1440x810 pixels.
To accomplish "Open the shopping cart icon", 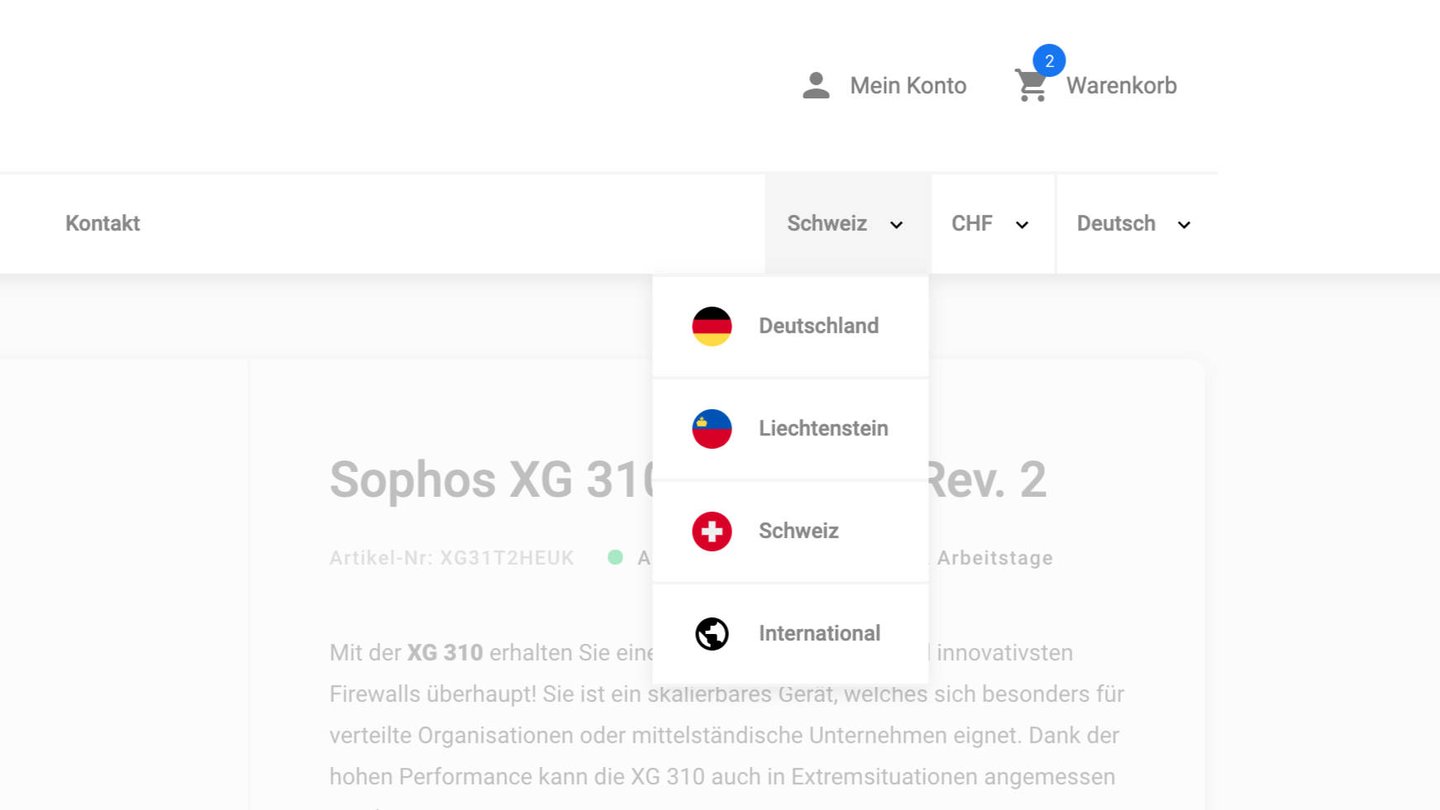I will coord(1030,86).
